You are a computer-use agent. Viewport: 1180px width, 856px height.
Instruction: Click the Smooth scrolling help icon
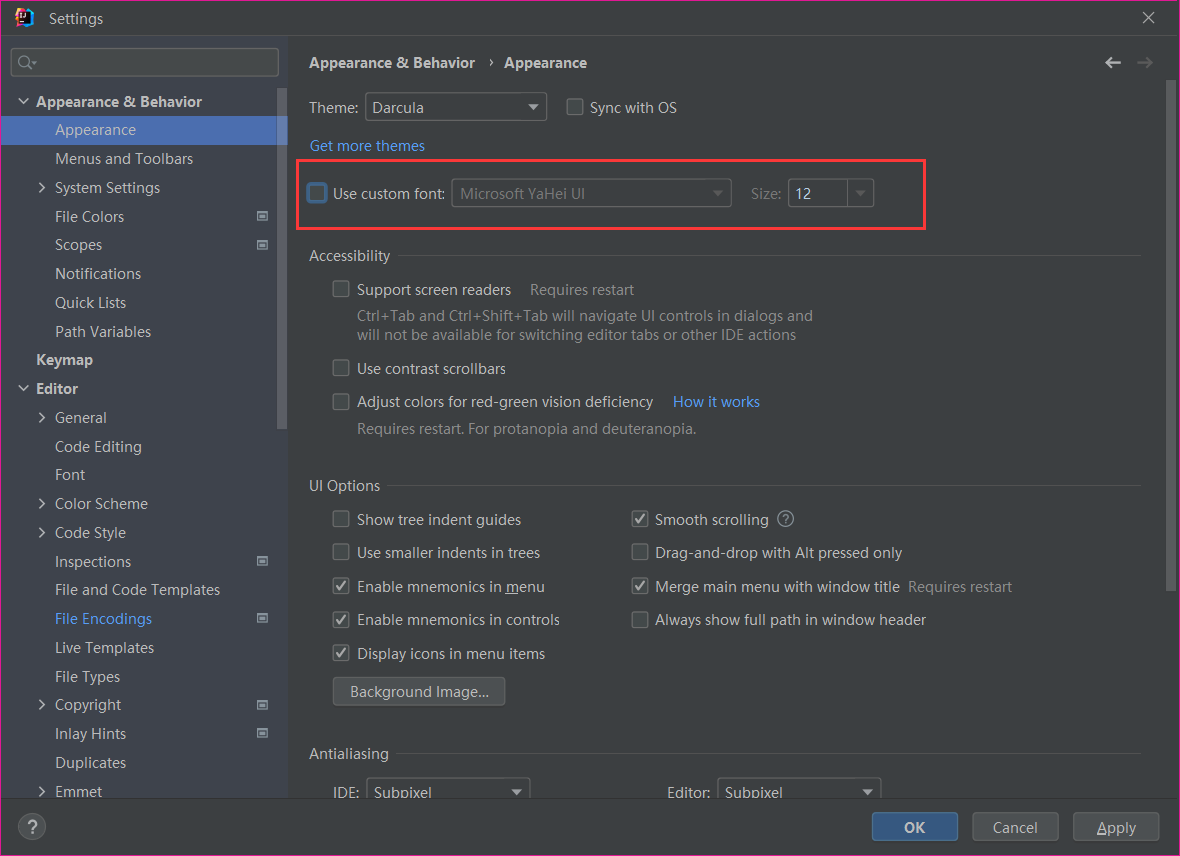point(786,519)
